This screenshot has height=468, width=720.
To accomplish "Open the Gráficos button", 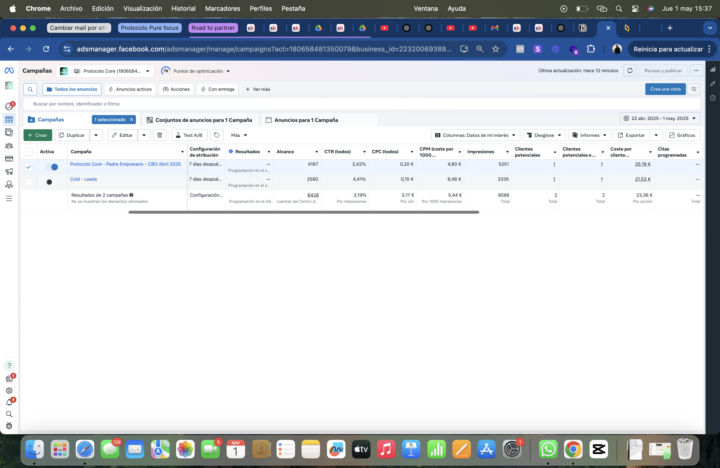I will pos(682,135).
